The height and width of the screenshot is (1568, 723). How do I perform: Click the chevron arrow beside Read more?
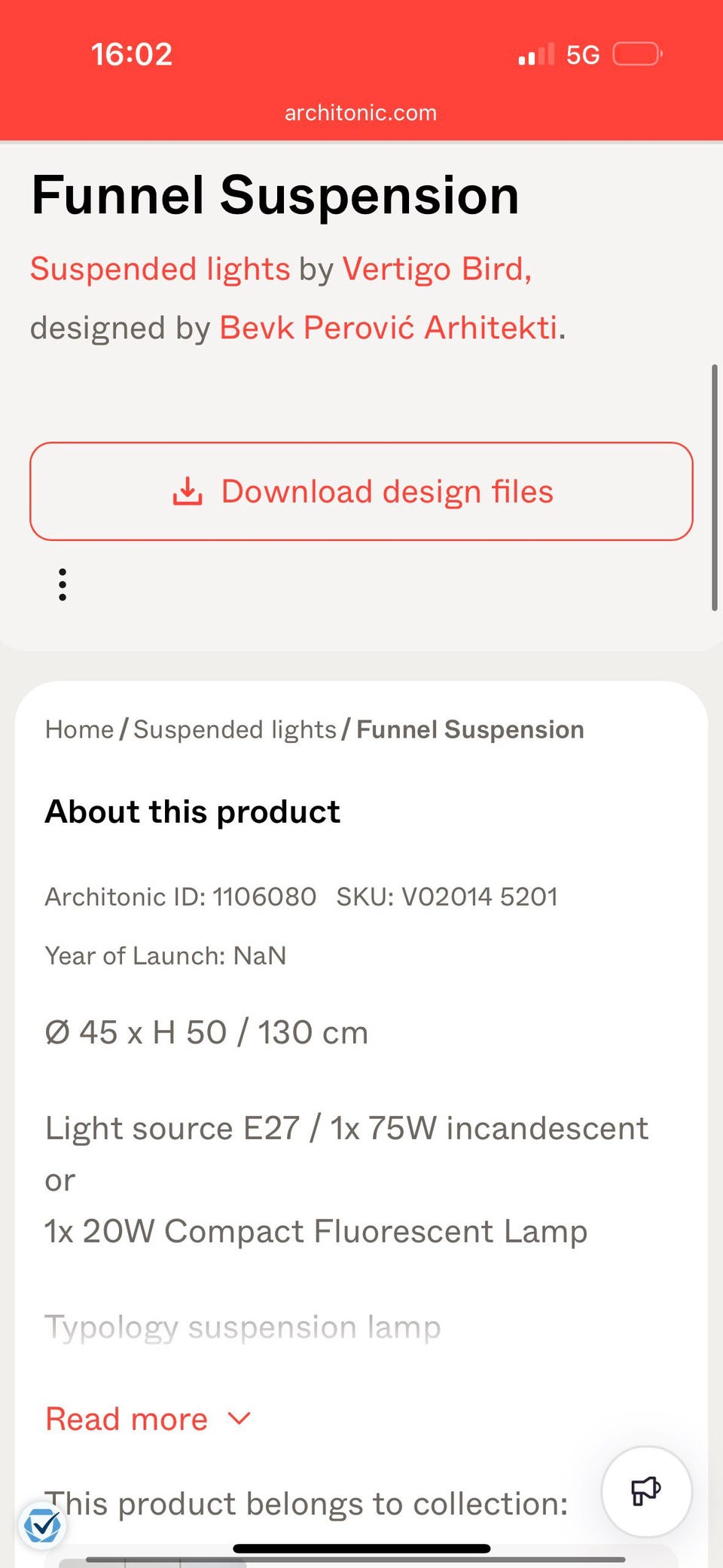click(239, 1419)
